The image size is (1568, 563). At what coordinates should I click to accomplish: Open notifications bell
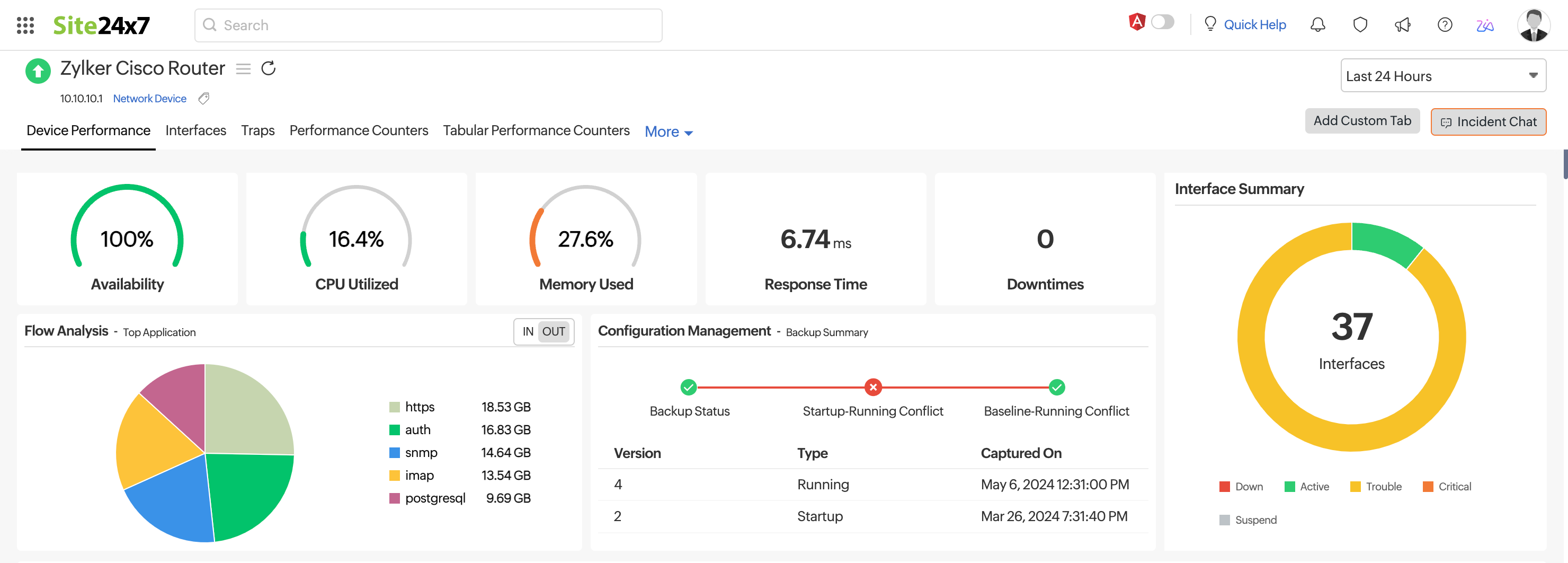[x=1318, y=25]
